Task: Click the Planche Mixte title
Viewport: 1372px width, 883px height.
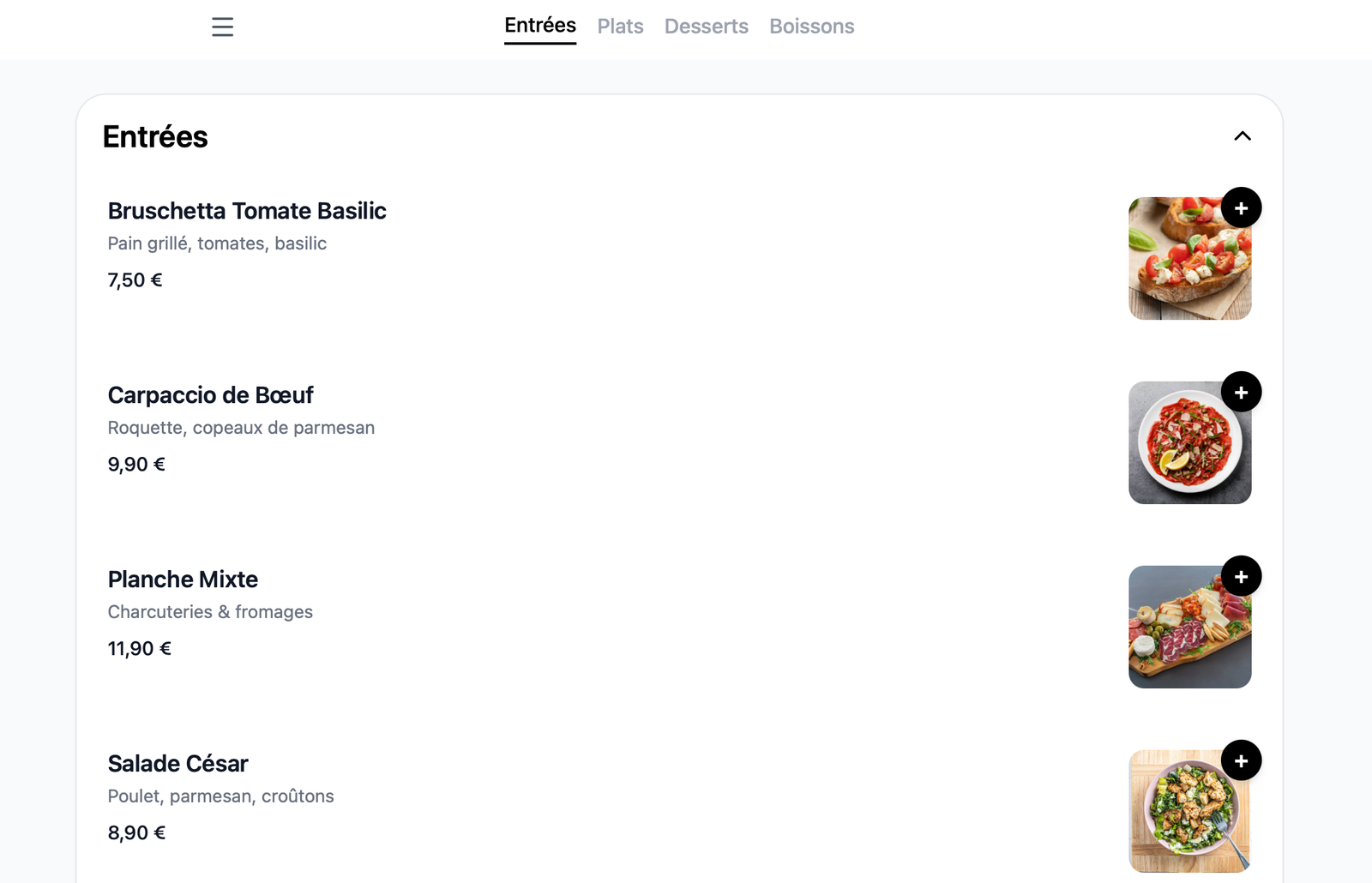Action: pos(183,580)
